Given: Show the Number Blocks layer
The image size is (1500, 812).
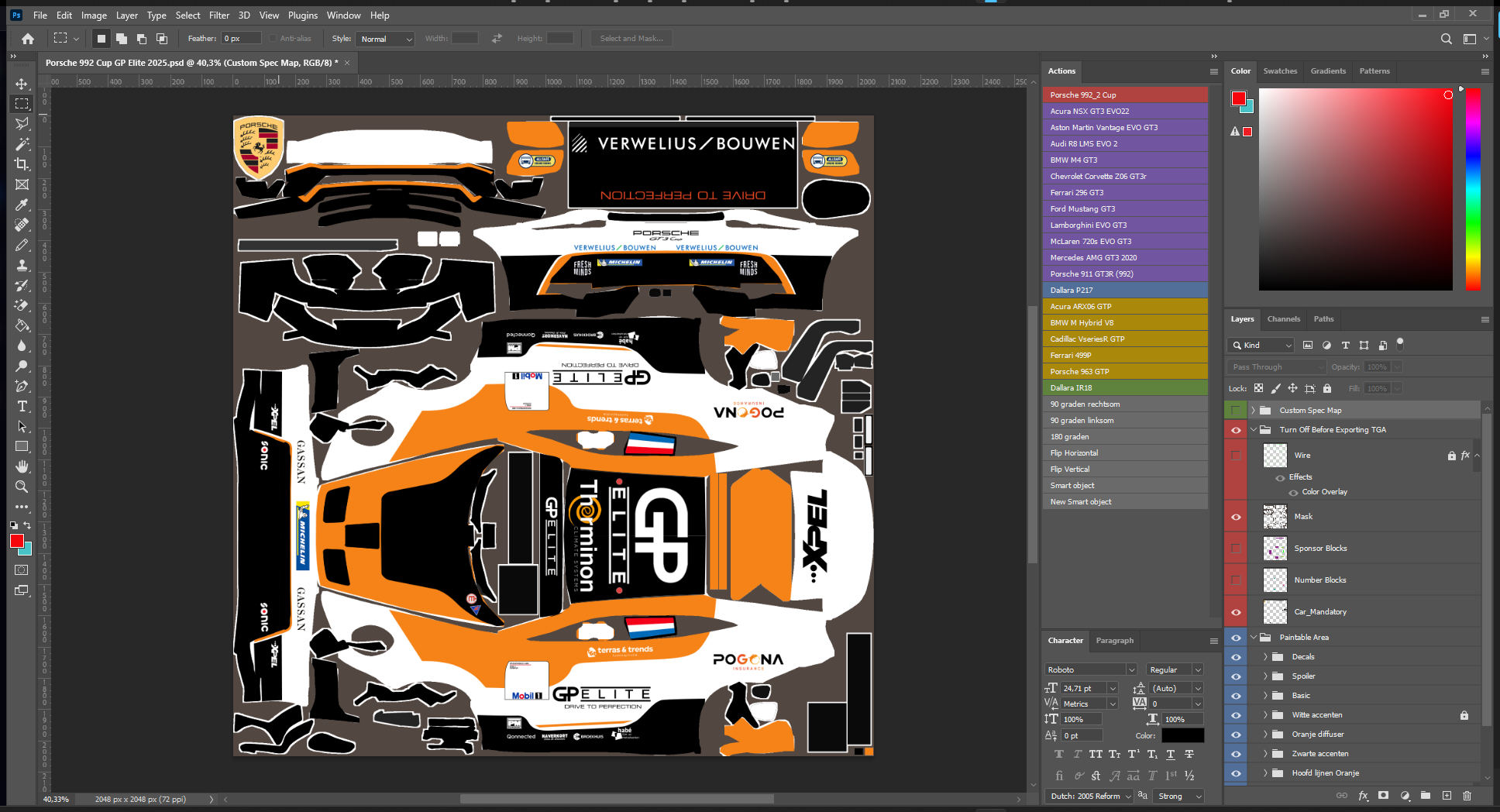Looking at the screenshot, I should tap(1236, 580).
